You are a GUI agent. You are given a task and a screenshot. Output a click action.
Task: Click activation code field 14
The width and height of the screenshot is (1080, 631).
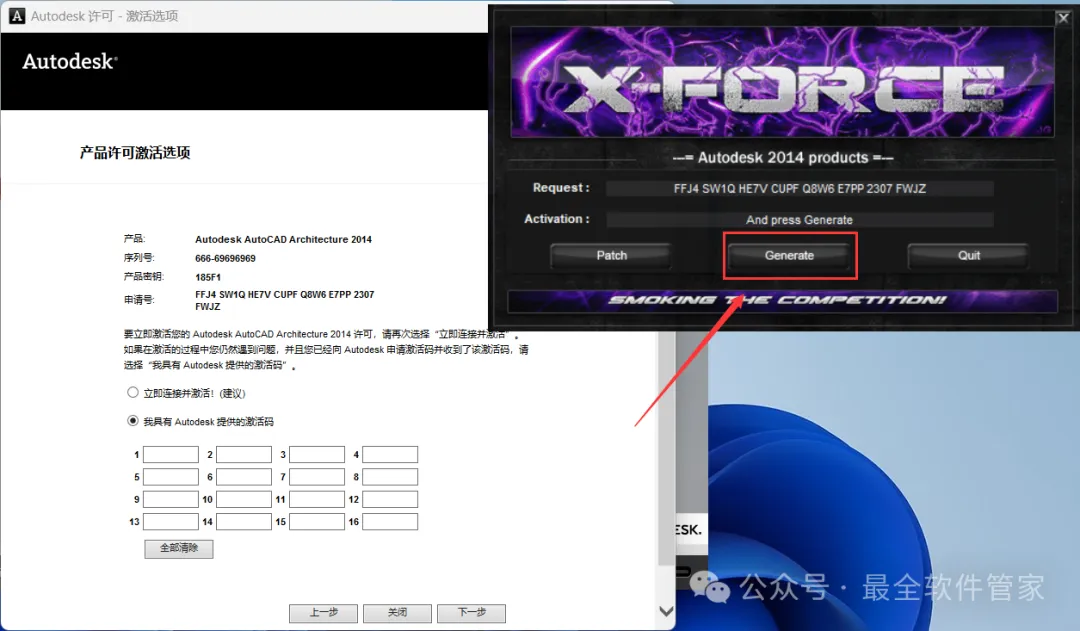pyautogui.click(x=244, y=521)
